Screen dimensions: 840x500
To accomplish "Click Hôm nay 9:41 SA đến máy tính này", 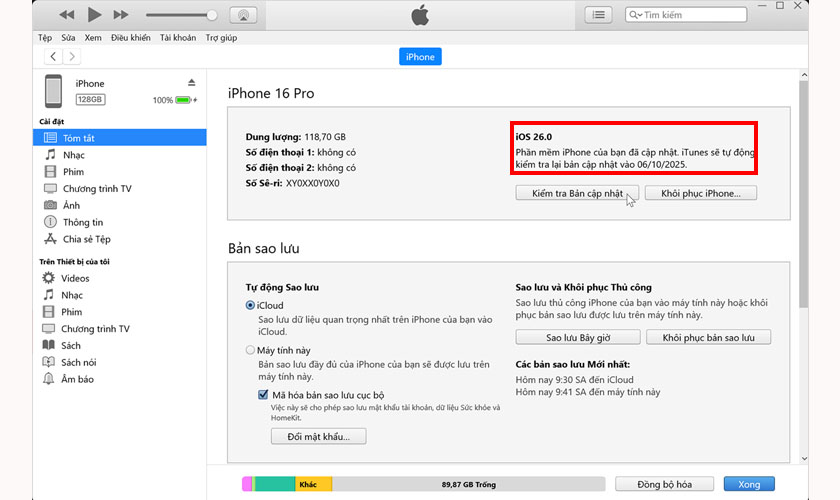I will tap(588, 392).
